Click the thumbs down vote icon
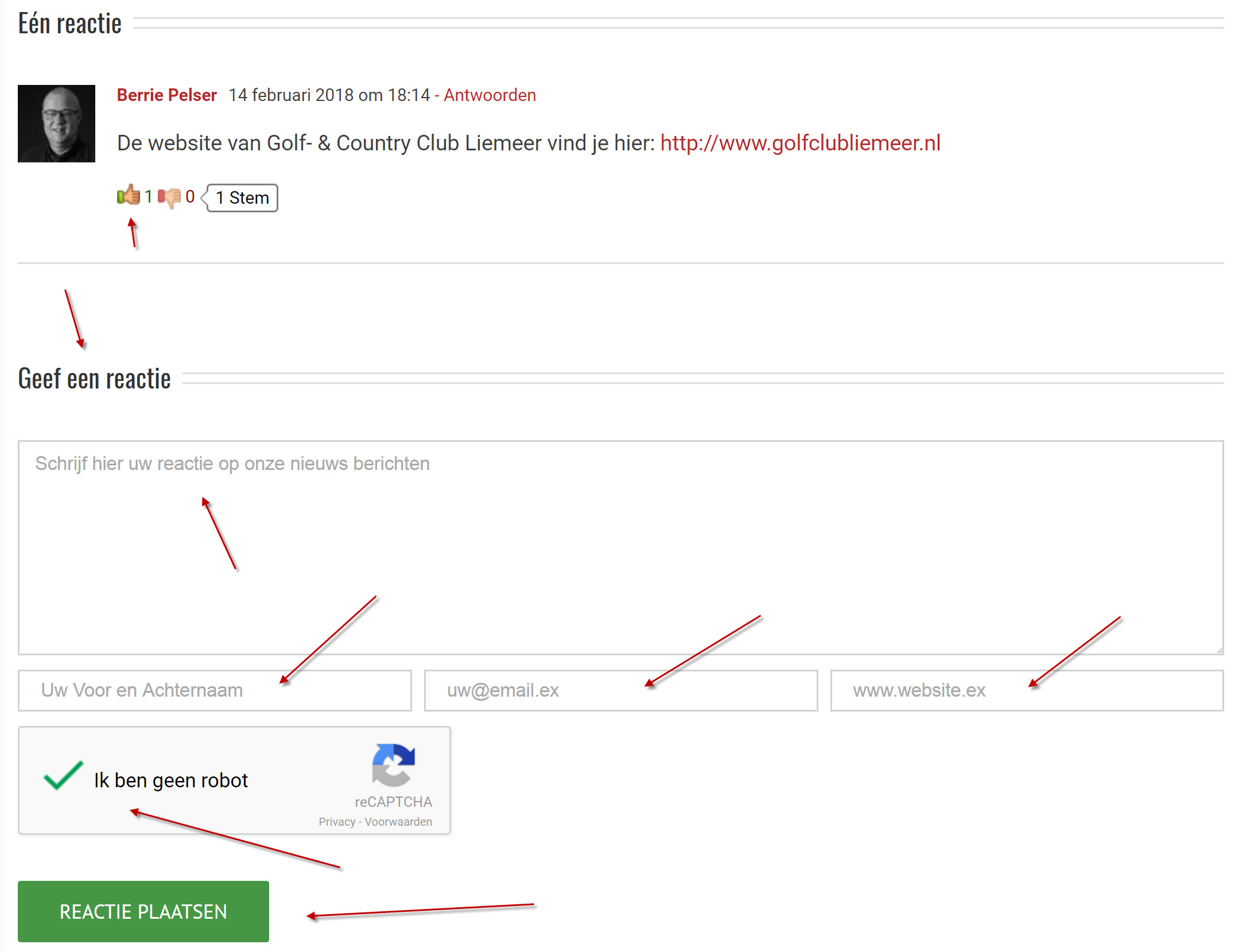Image resolution: width=1239 pixels, height=952 pixels. [169, 198]
